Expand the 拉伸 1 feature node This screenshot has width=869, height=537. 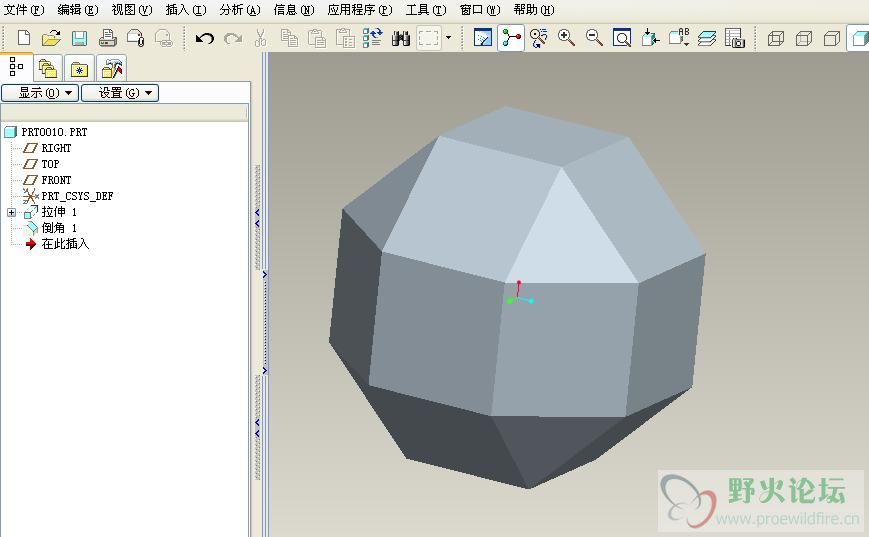pyautogui.click(x=11, y=212)
